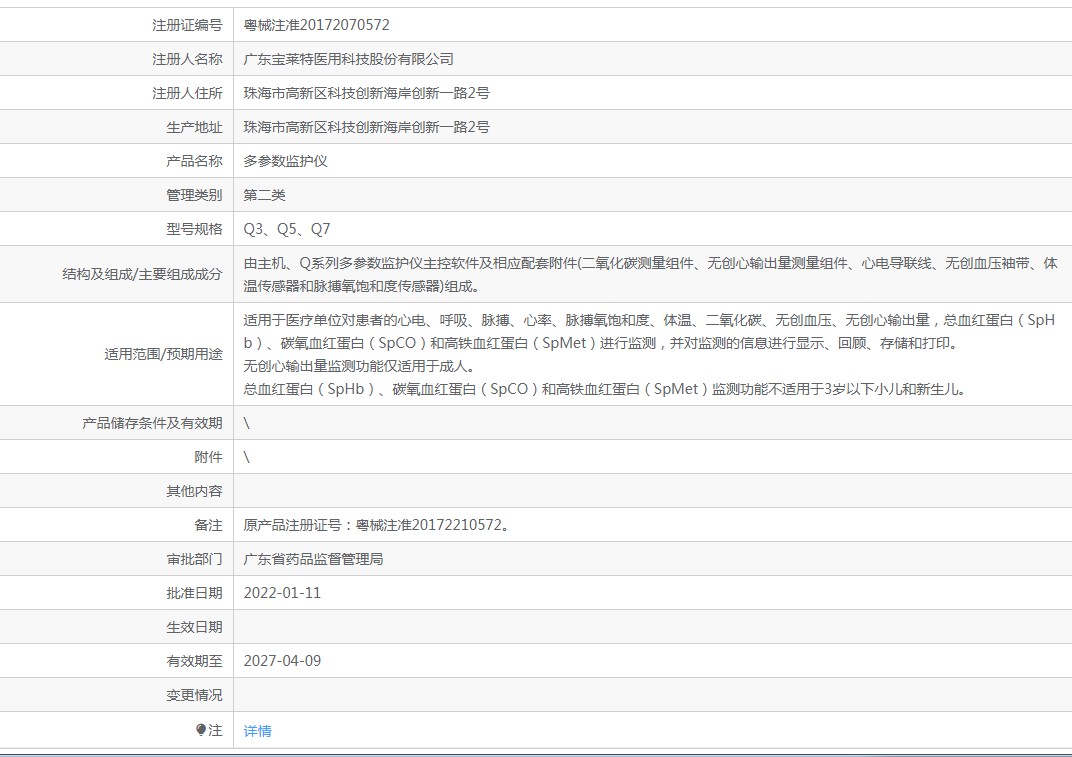Select approving department 广东省药品监督管理局
Screen dimensions: 1072x757
[313, 559]
